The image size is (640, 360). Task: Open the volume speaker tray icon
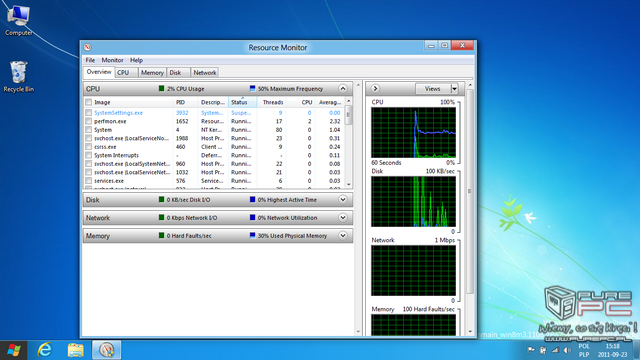[567, 350]
